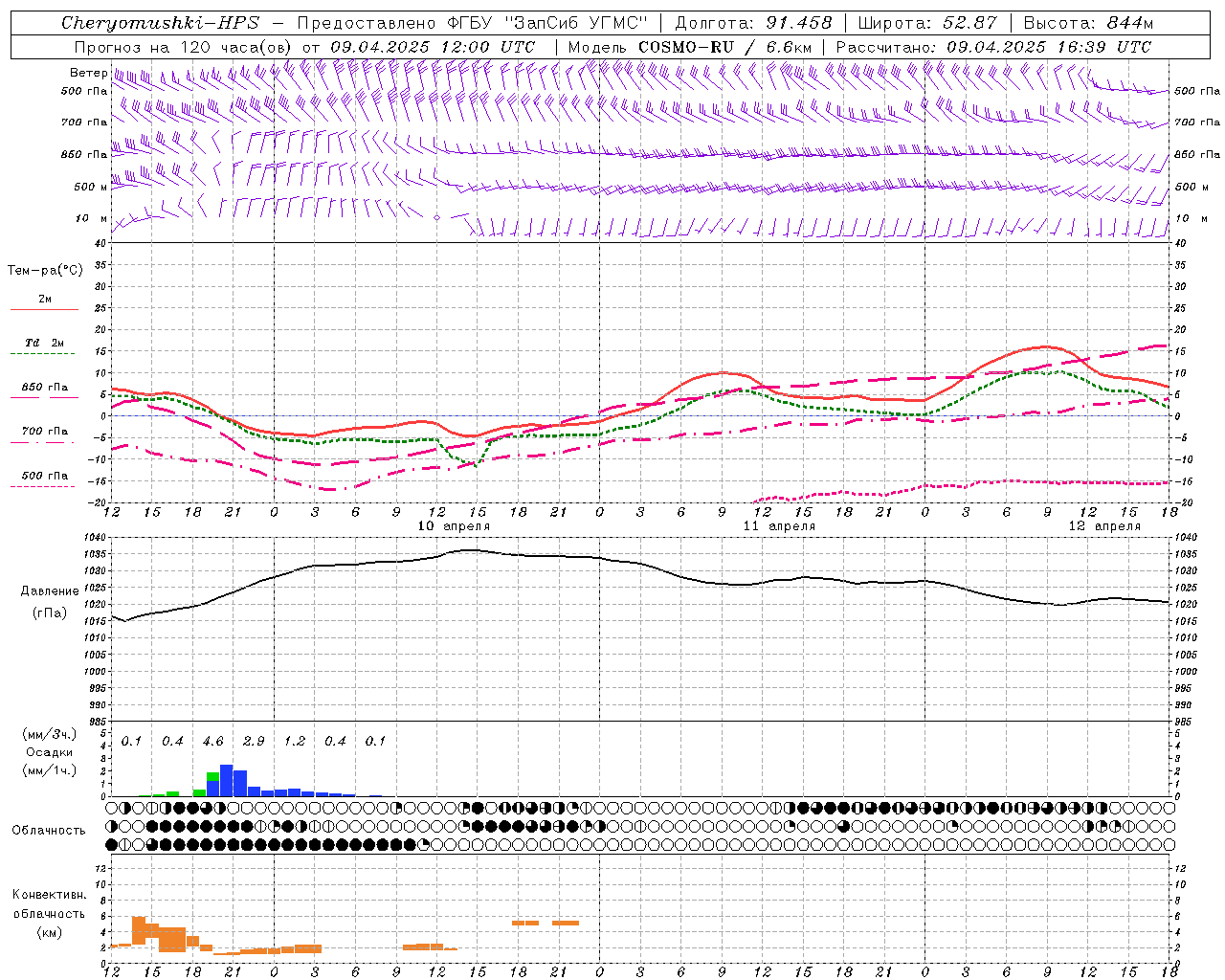Select the 500 гПа temperature legend label
This screenshot has width=1225, height=980.
coord(45,476)
